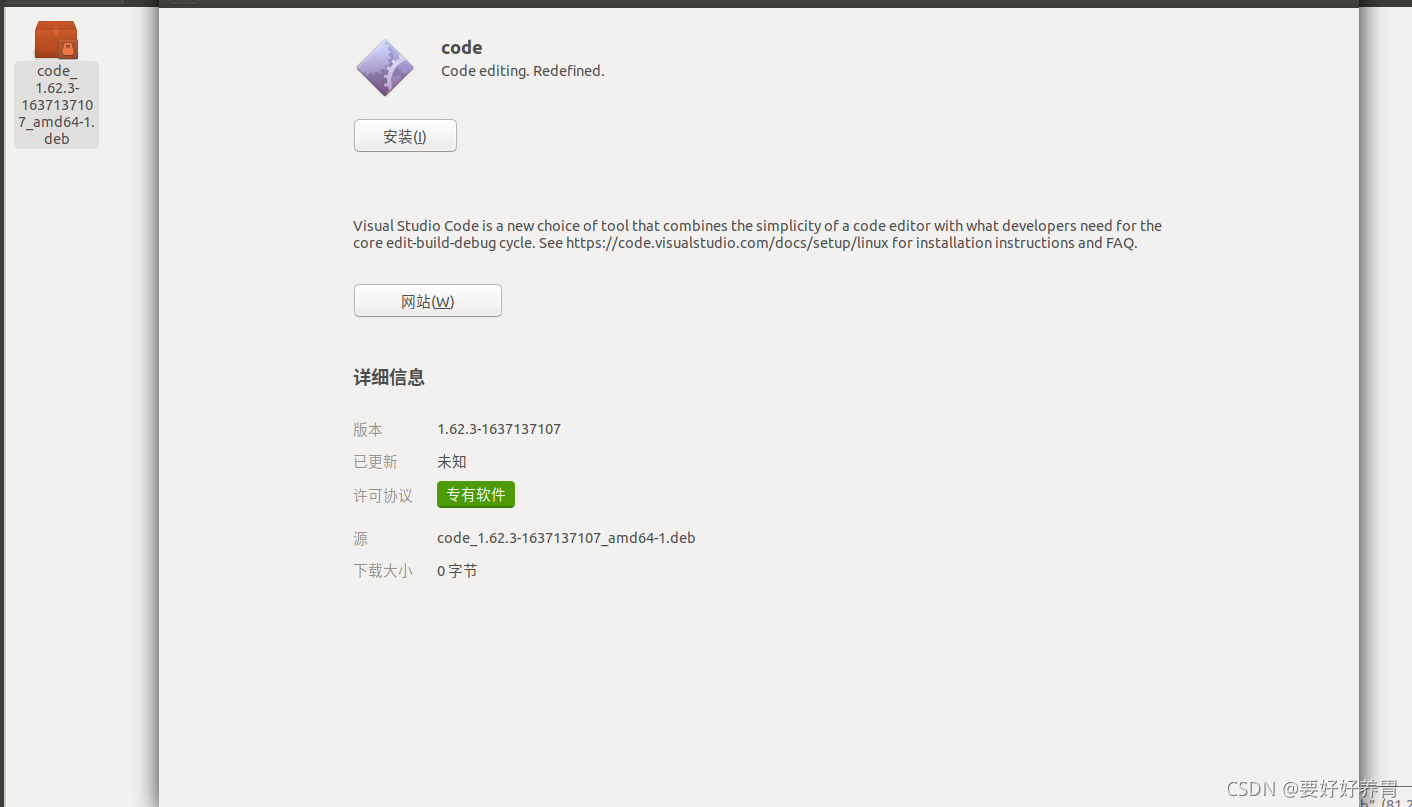
Task: Click the 已更新 label
Action: (x=375, y=462)
